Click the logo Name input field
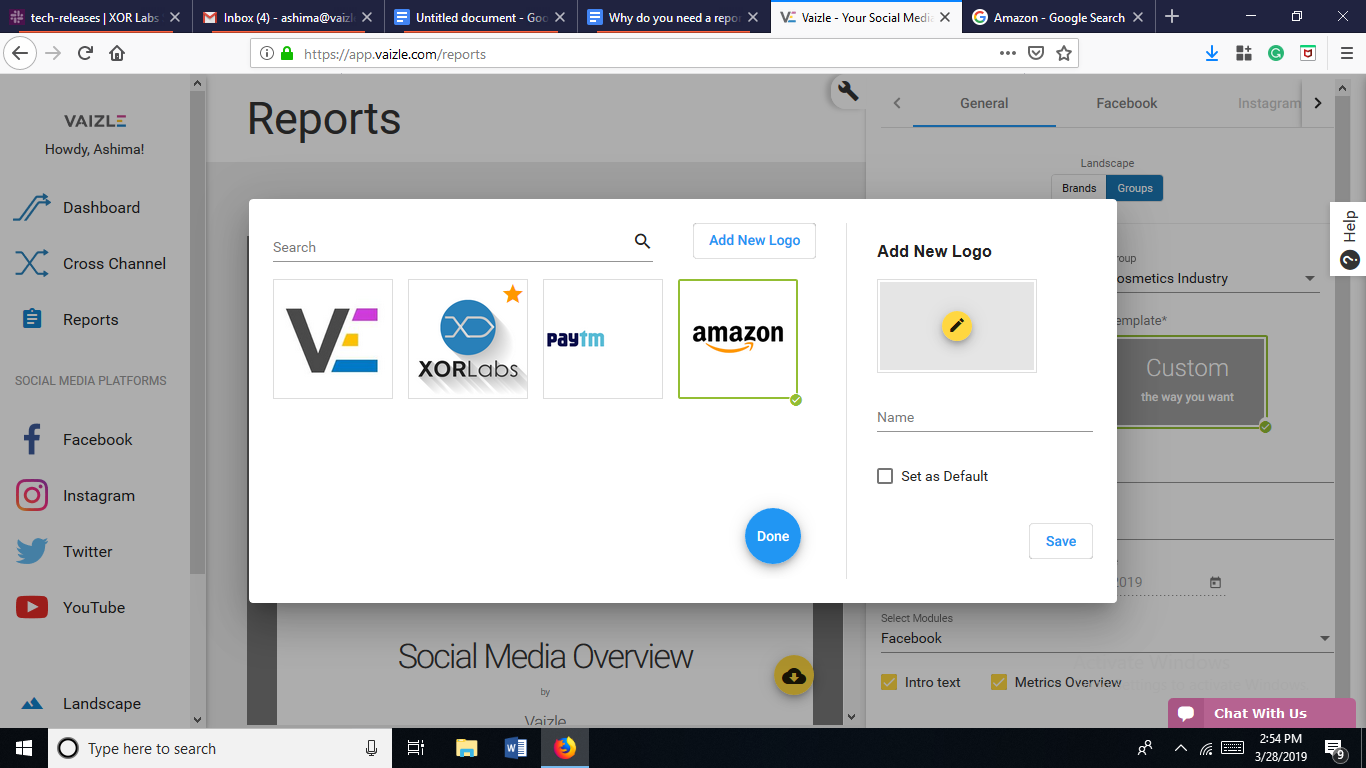Screen dimensions: 1366x768 point(985,418)
